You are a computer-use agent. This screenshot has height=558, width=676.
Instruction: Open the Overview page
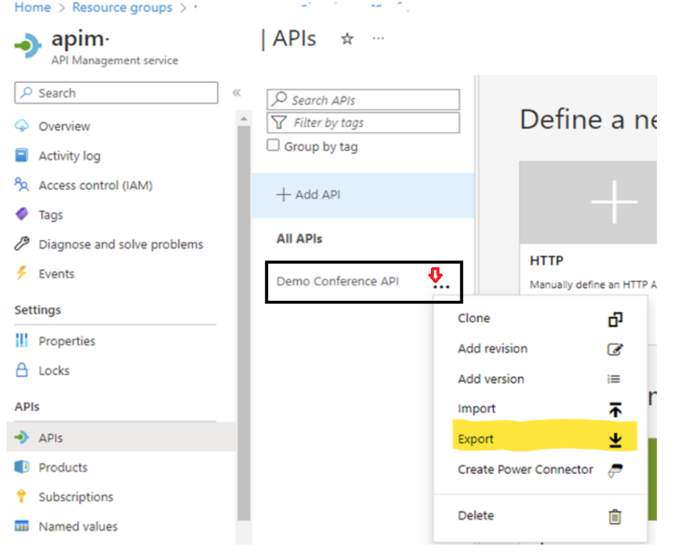64,126
